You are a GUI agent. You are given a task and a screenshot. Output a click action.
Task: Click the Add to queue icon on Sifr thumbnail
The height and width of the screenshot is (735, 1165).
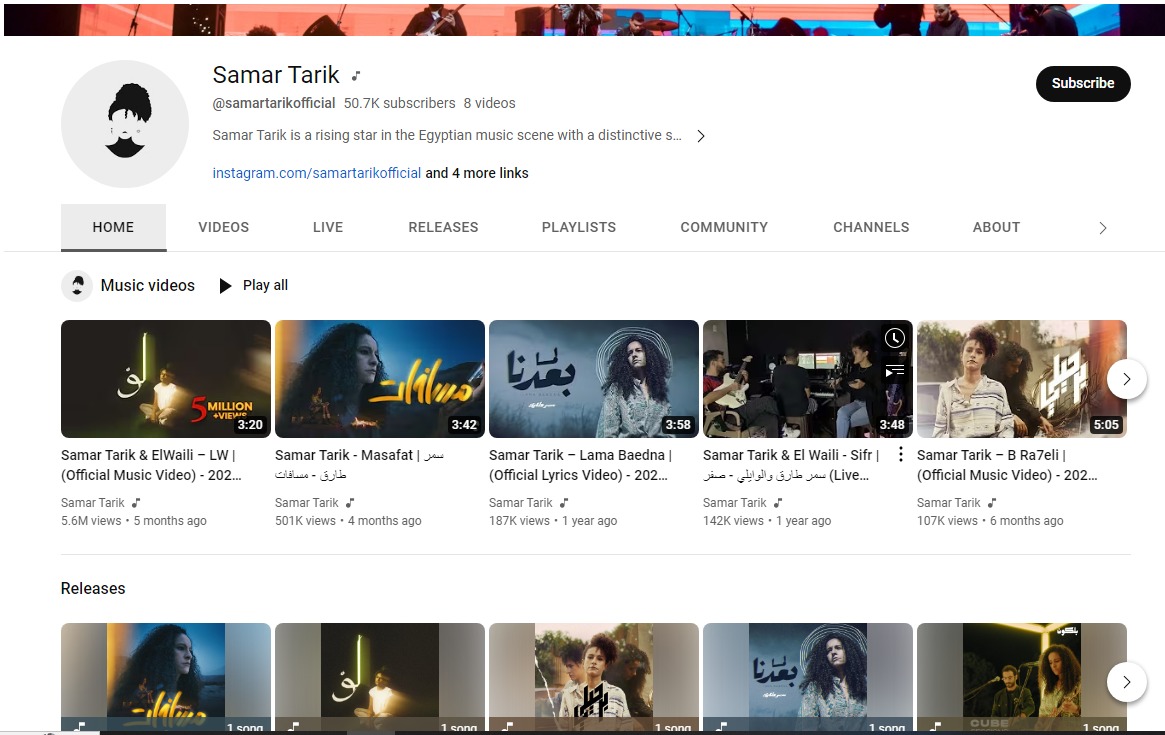894,370
